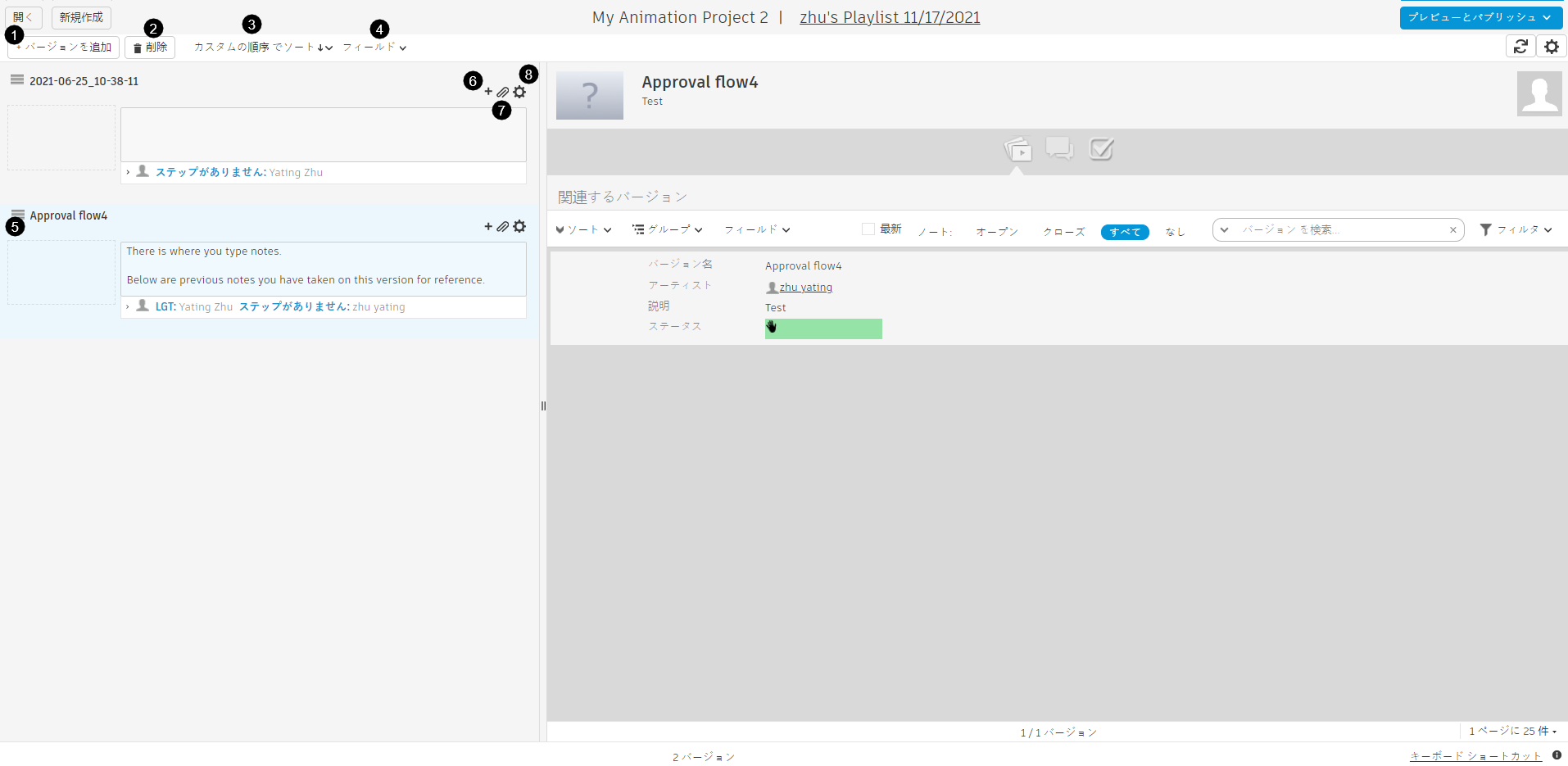Screen dimensions: 1568x766
Task: Add a note with the plus icon for 2021-06-25_10-38-11
Action: click(488, 92)
